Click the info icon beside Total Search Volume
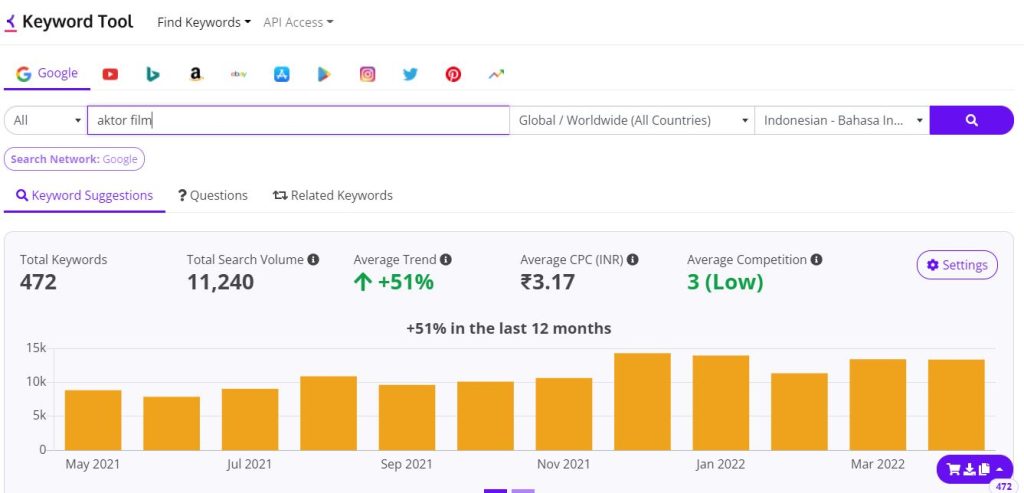Viewport: 1024px width, 493px height. 313,260
